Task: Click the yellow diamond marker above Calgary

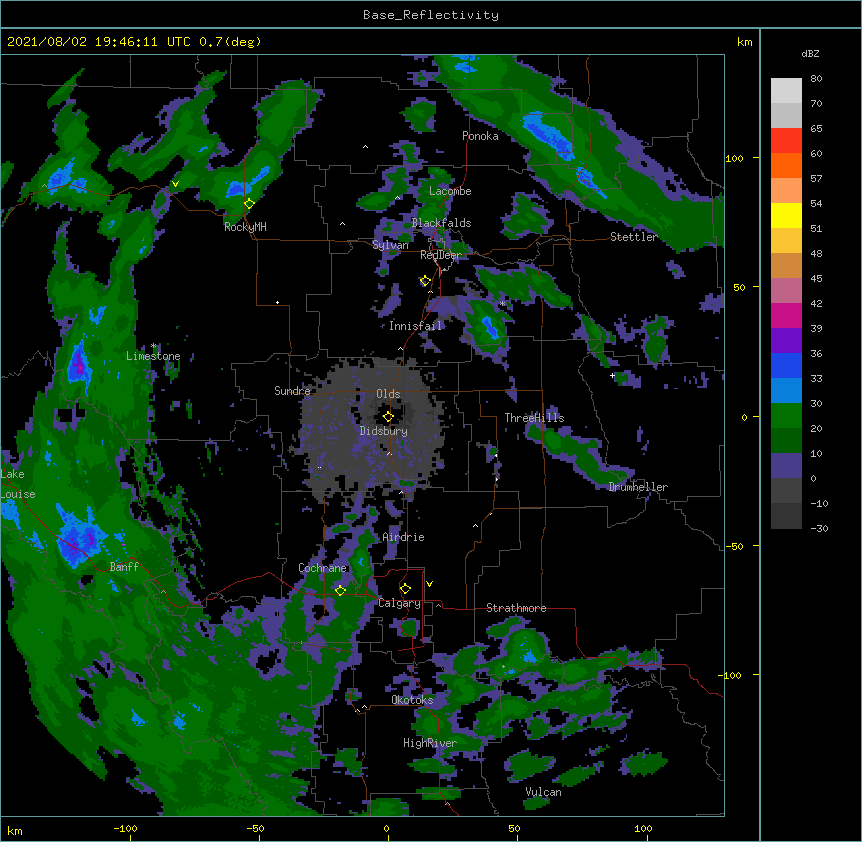Action: (405, 589)
